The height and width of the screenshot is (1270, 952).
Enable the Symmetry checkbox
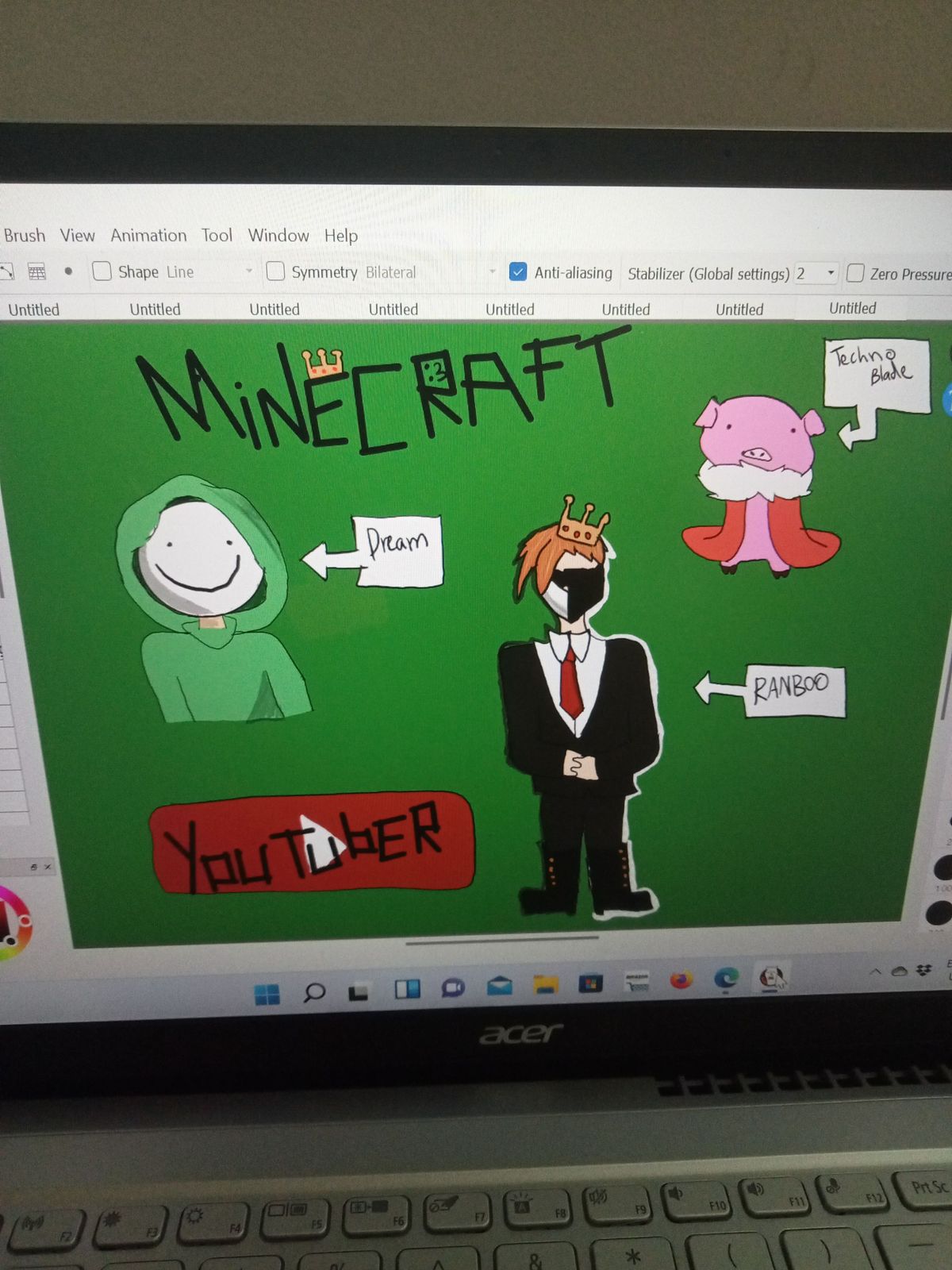(275, 271)
